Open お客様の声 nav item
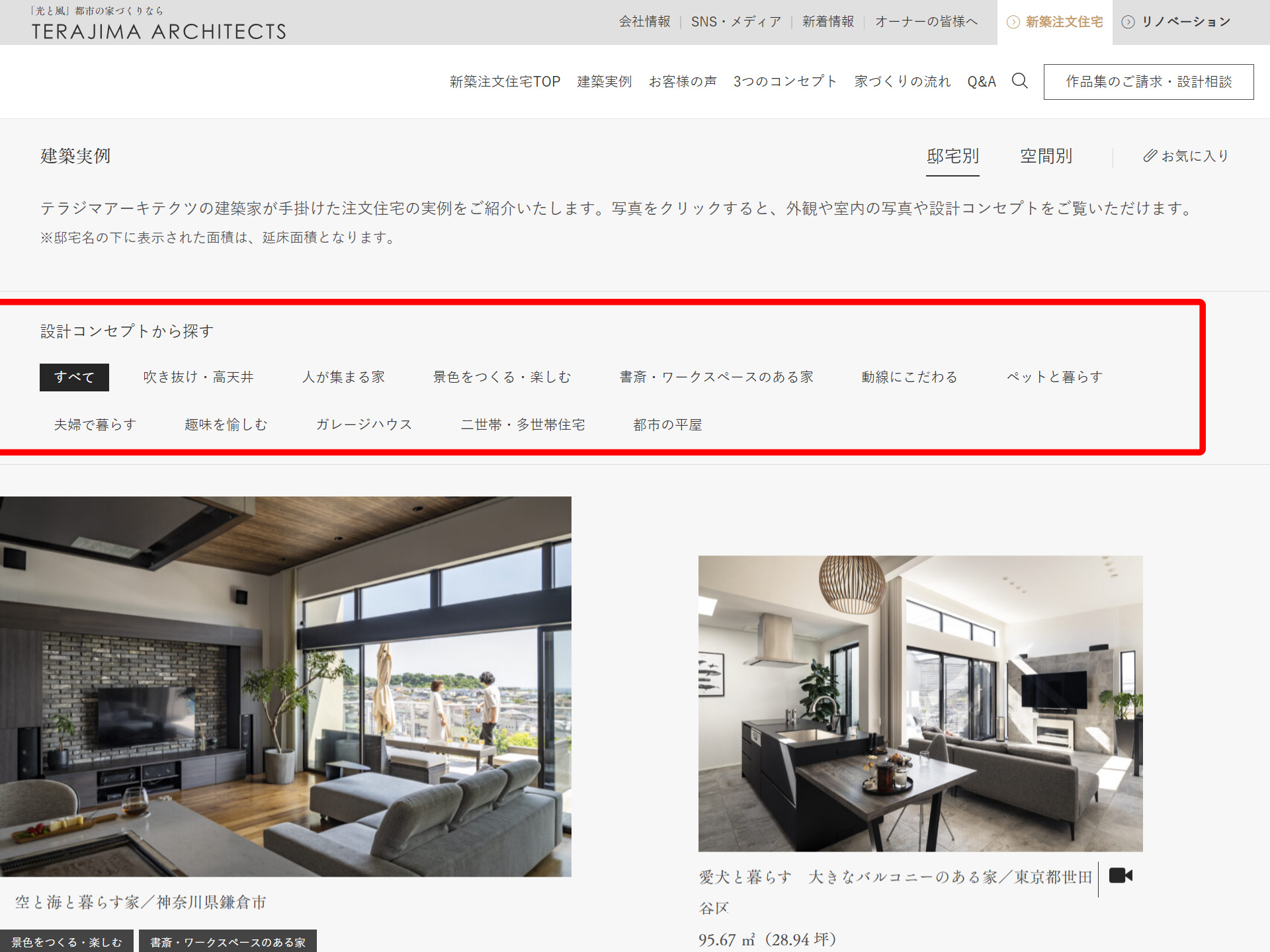The width and height of the screenshot is (1270, 952). point(683,81)
